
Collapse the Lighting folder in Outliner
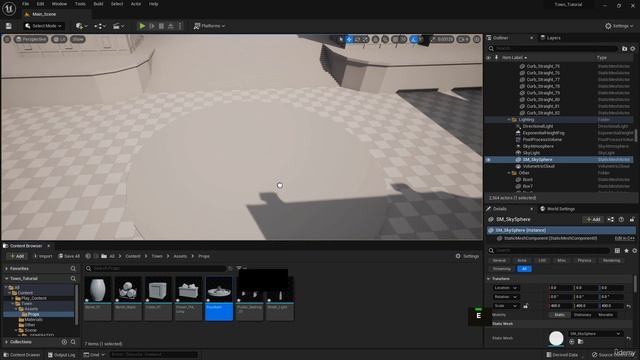(509, 120)
